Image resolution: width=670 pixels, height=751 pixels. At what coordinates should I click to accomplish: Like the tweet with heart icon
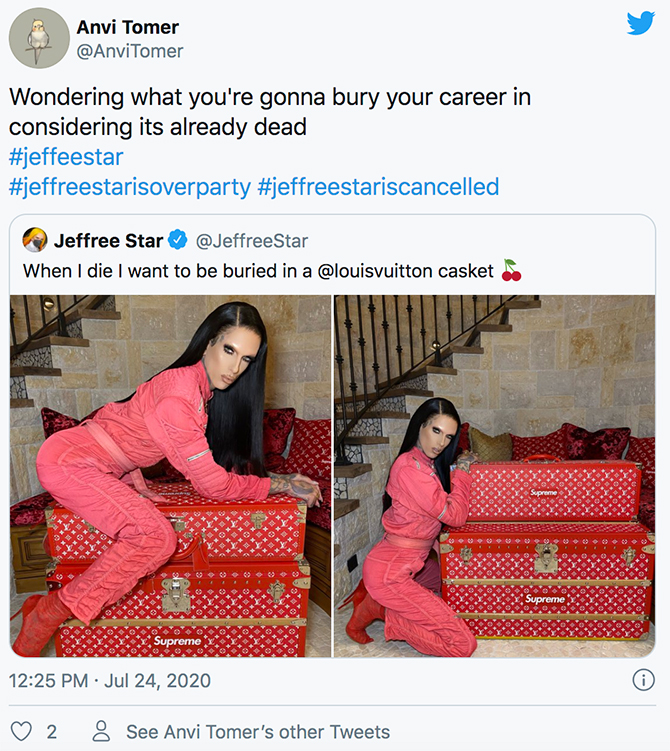click(21, 731)
